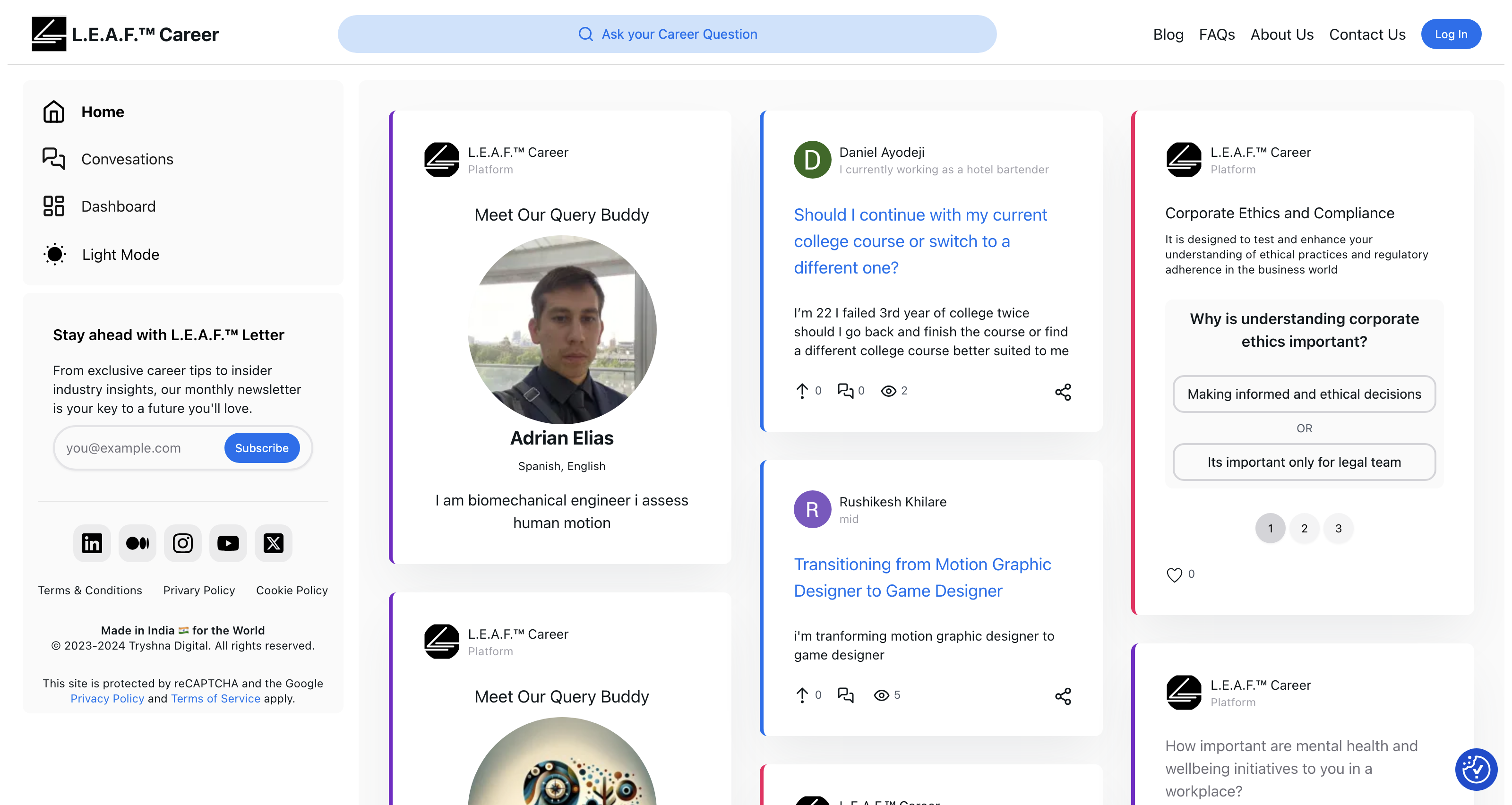Click Daniel Ayodeji's avatar
This screenshot has height=805, width=1512.
(x=812, y=160)
